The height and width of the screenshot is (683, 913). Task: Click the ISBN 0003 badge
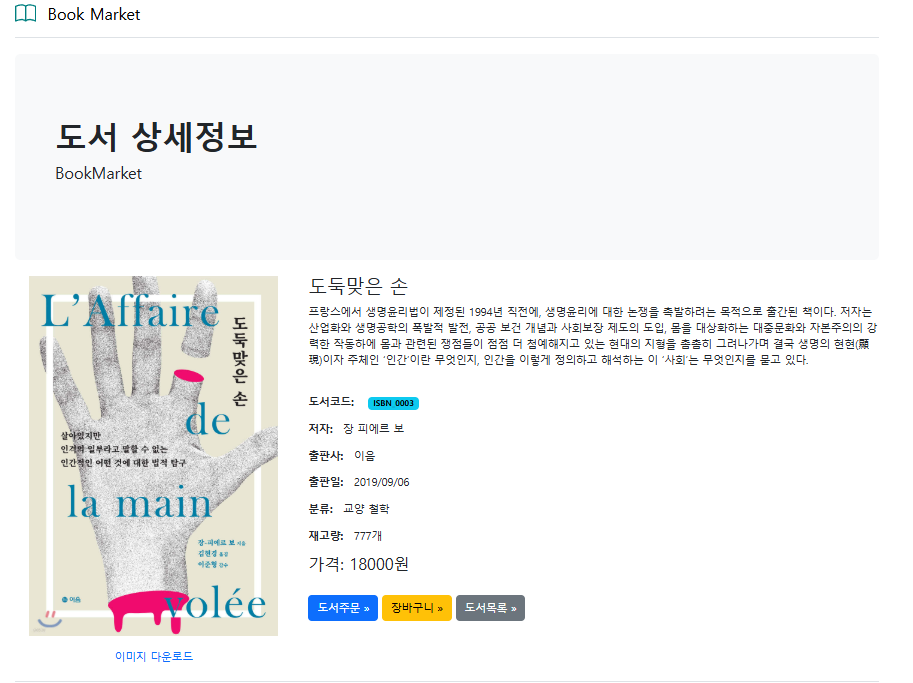click(x=393, y=403)
